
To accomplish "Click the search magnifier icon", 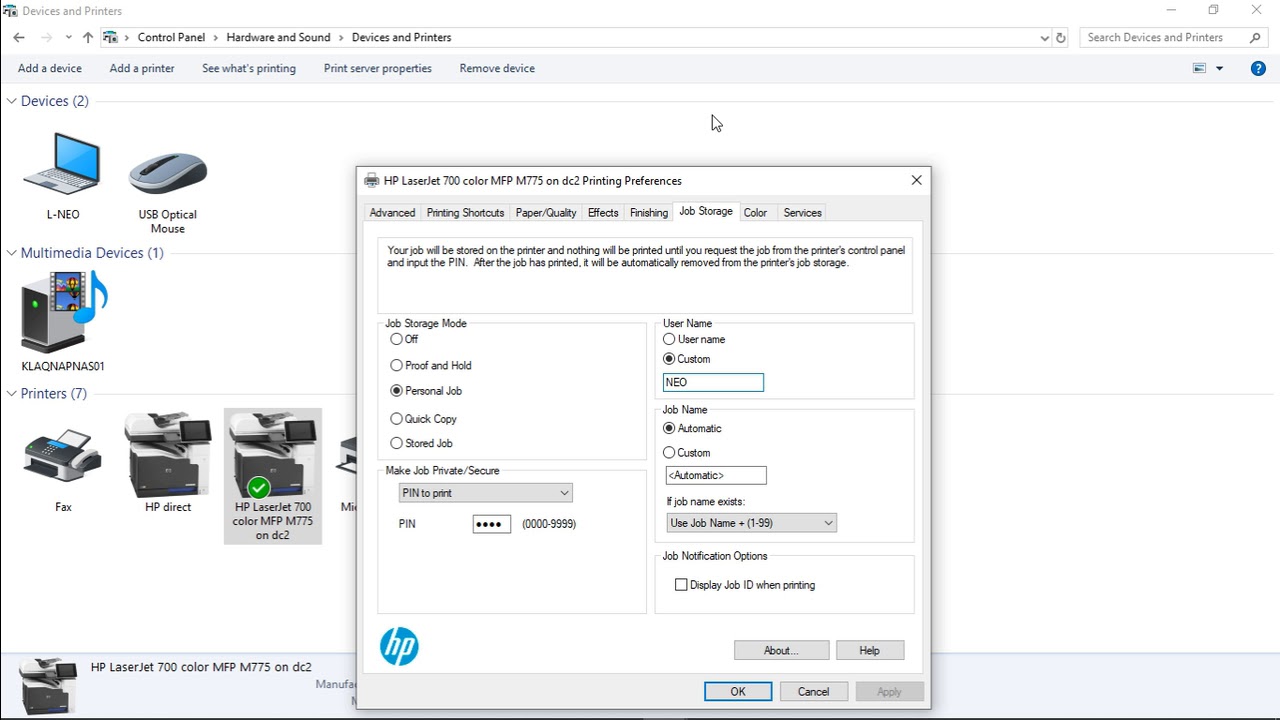I will [x=1256, y=37].
